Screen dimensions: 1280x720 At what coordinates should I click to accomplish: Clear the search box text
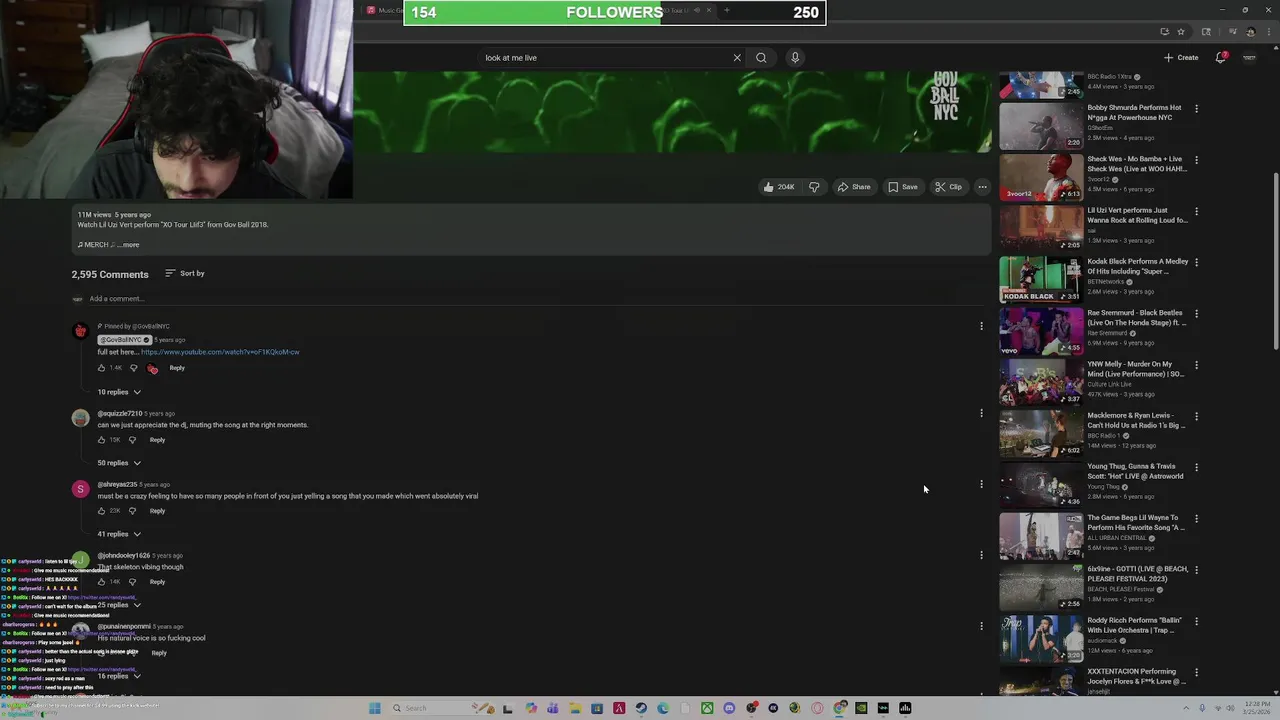(737, 57)
